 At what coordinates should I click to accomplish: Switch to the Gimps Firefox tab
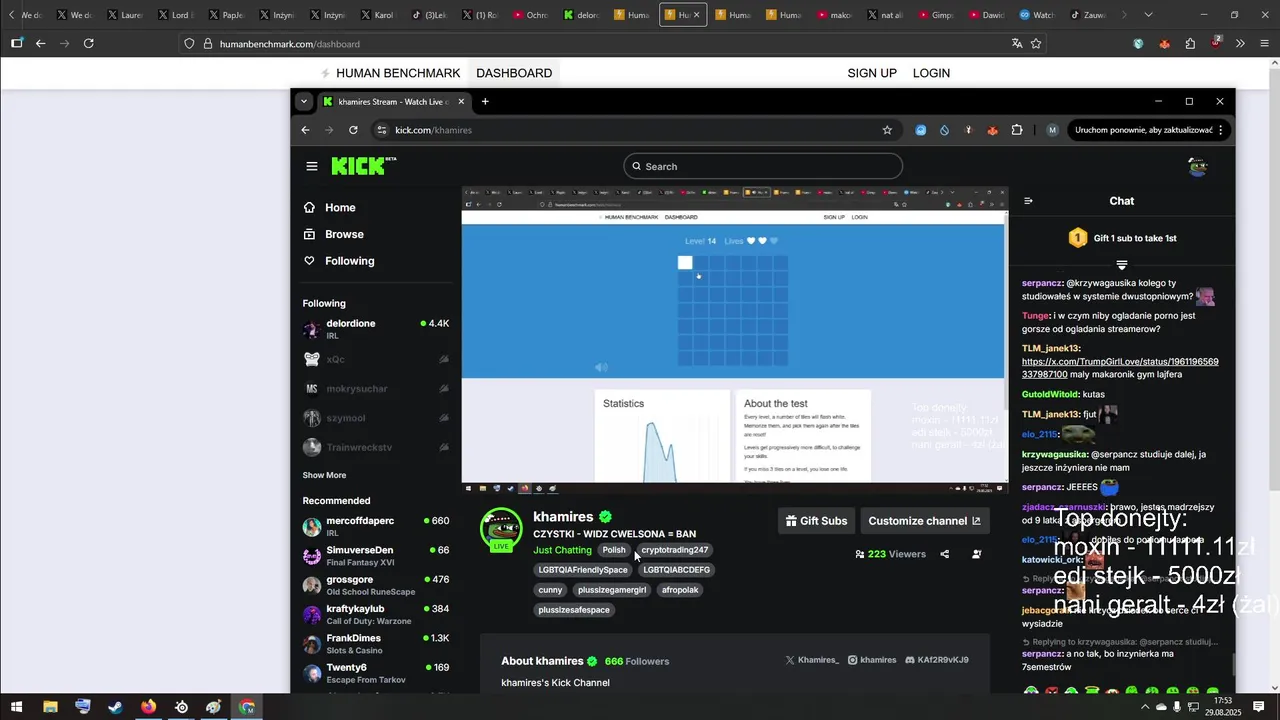(x=935, y=15)
